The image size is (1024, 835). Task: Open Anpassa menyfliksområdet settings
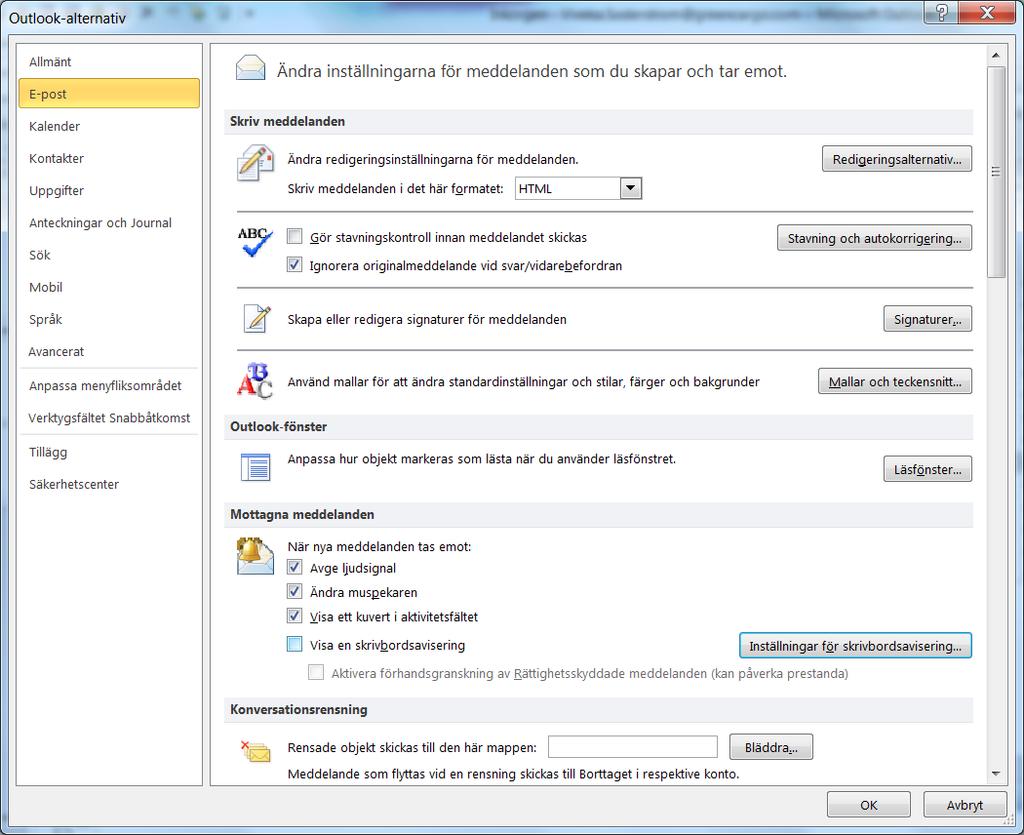[109, 385]
